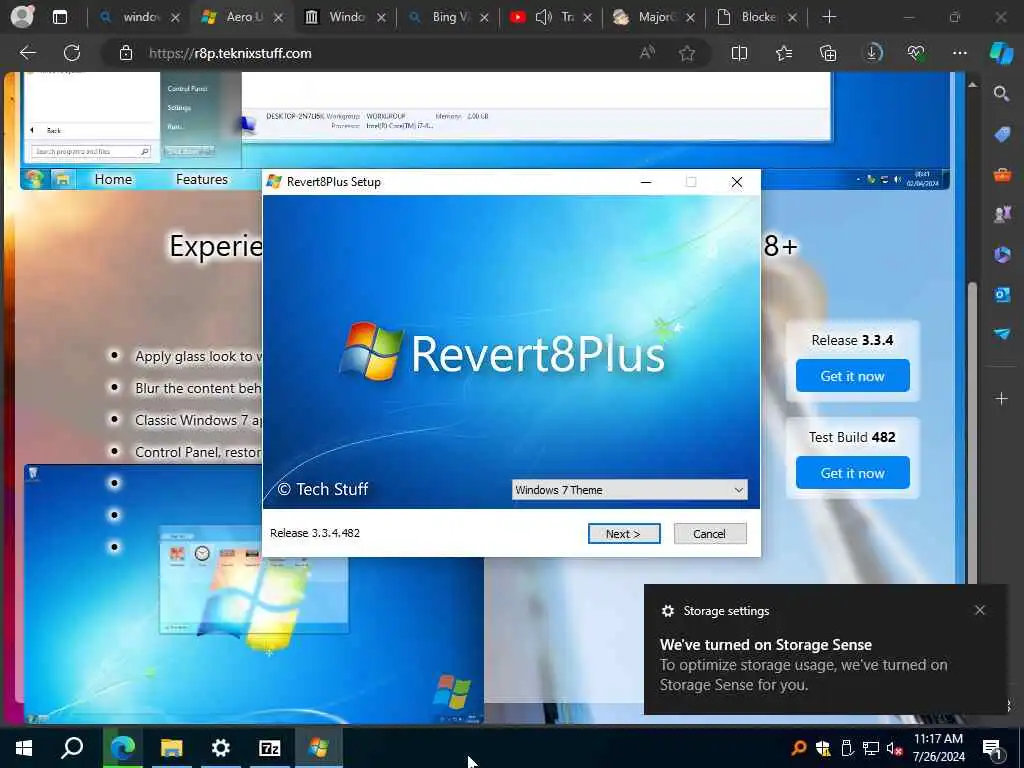The image size is (1024, 768).
Task: Click Next in Revert8Plus Setup
Action: click(x=624, y=534)
